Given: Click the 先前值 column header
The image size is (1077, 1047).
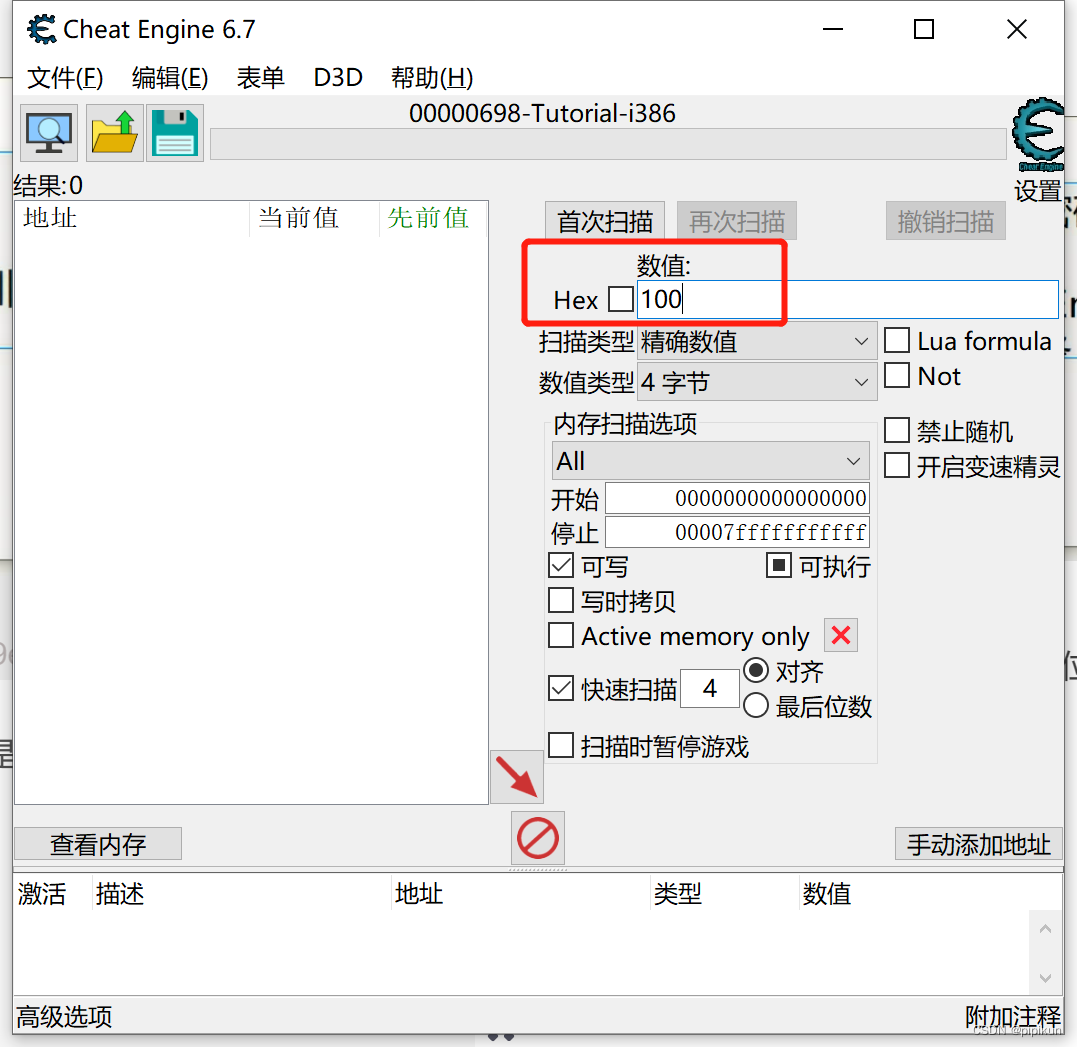Looking at the screenshot, I should [433, 218].
